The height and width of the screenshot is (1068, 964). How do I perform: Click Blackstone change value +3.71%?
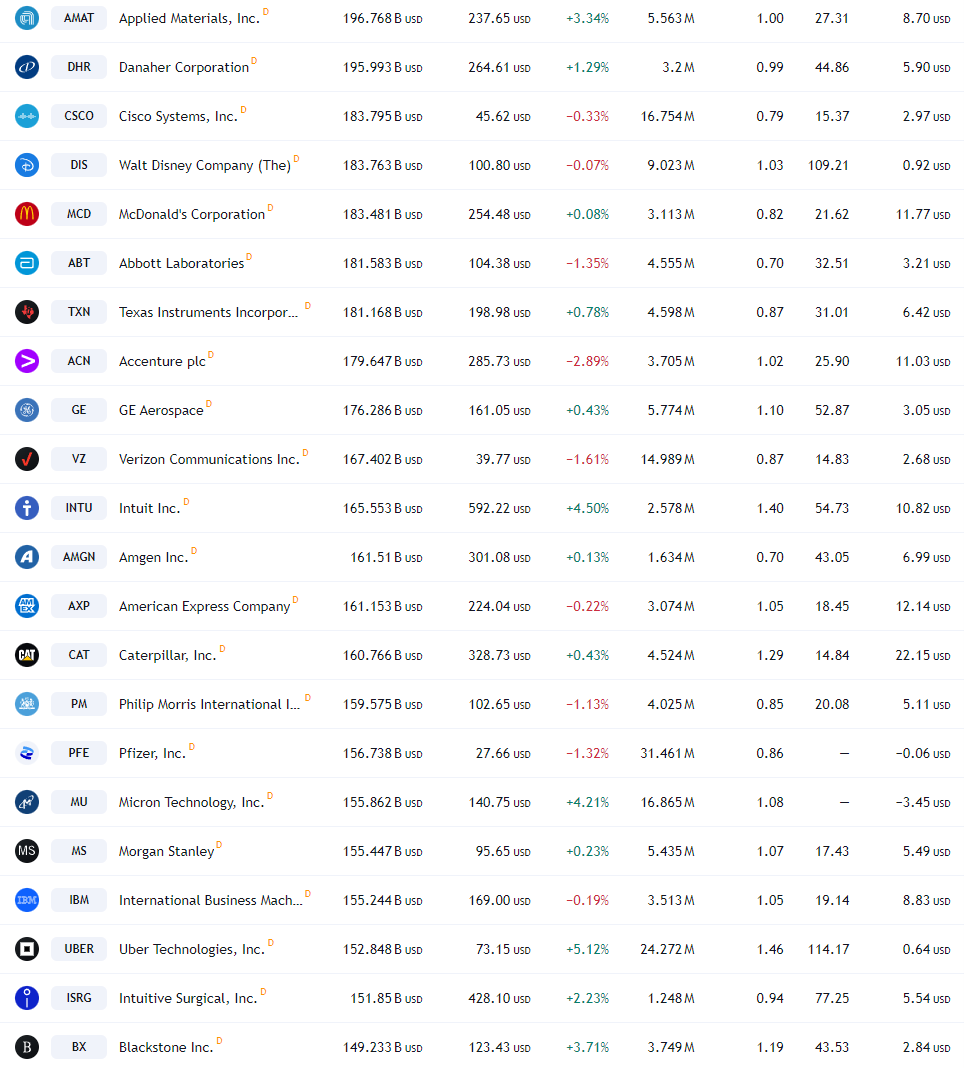tap(587, 1048)
